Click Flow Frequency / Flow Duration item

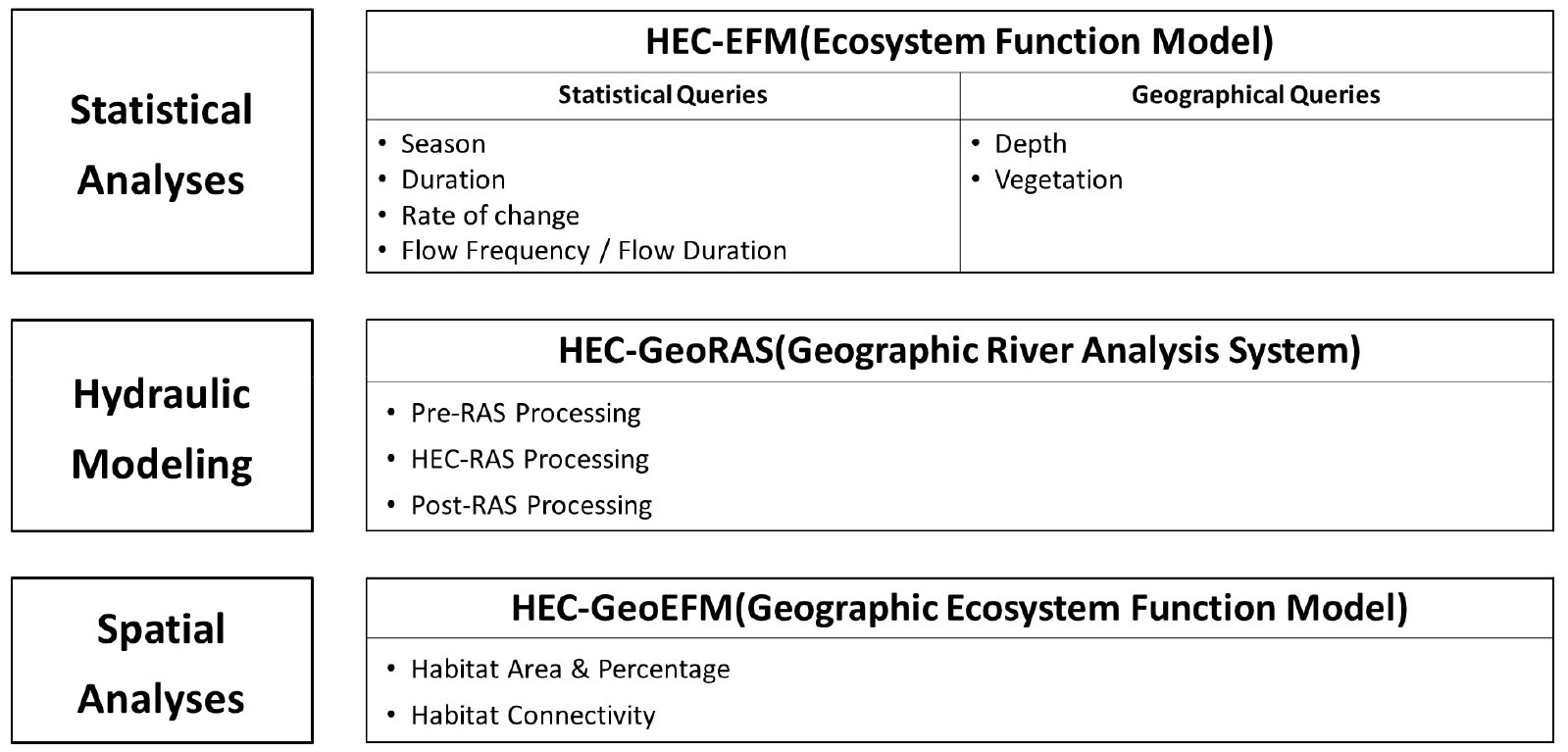click(593, 251)
